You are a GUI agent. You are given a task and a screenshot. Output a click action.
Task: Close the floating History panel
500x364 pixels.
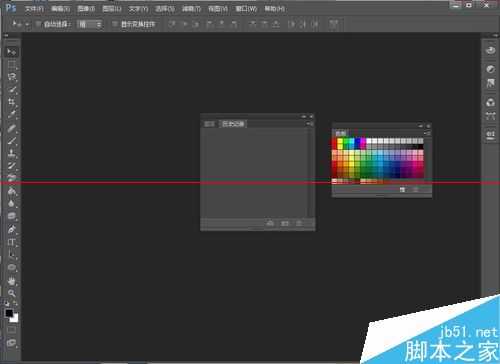pyautogui.click(x=311, y=116)
